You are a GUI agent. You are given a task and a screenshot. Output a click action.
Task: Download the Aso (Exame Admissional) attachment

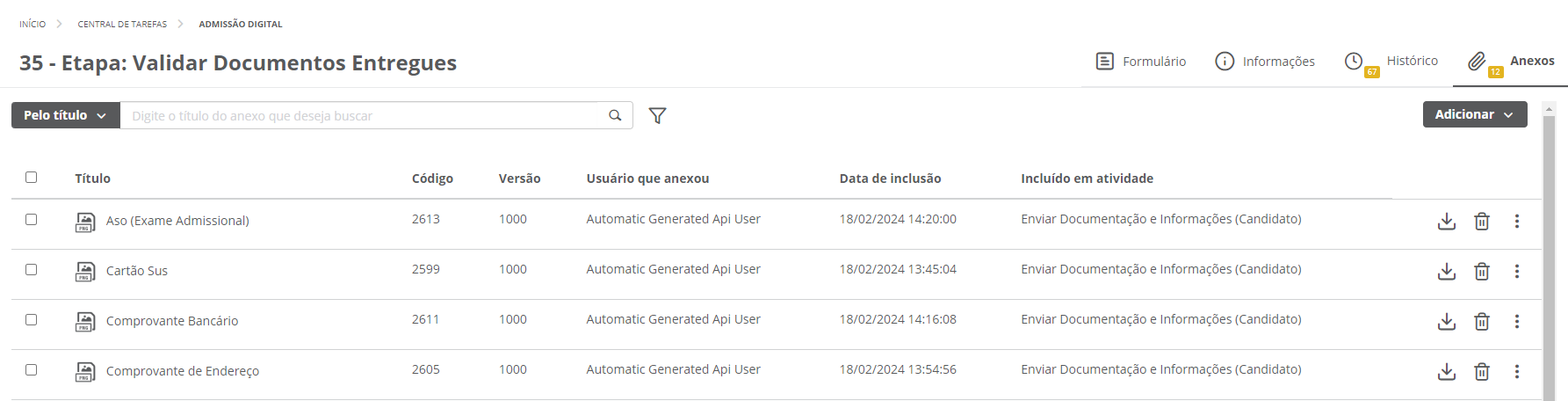pyautogui.click(x=1446, y=222)
